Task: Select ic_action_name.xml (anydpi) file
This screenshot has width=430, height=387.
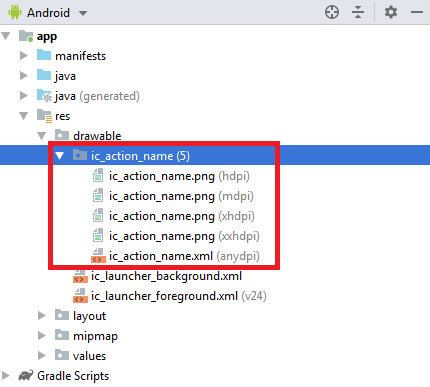Action: (184, 256)
